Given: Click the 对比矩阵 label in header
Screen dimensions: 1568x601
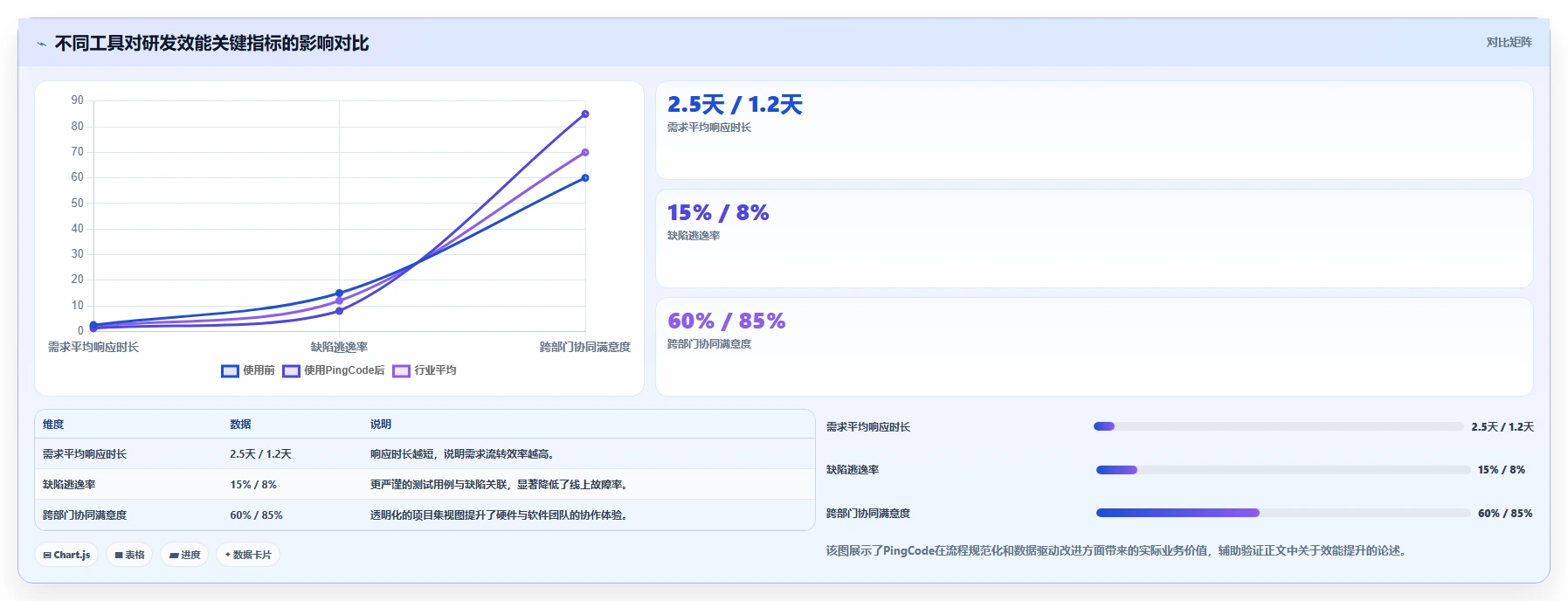Looking at the screenshot, I should [x=1509, y=42].
